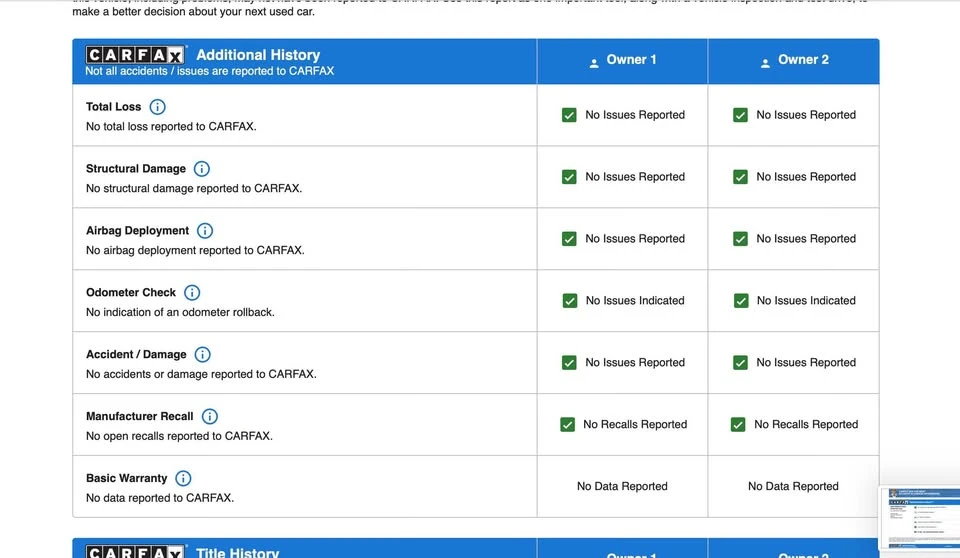Click 'No total loss reported to CARFAX.' text
960x558 pixels.
point(171,126)
